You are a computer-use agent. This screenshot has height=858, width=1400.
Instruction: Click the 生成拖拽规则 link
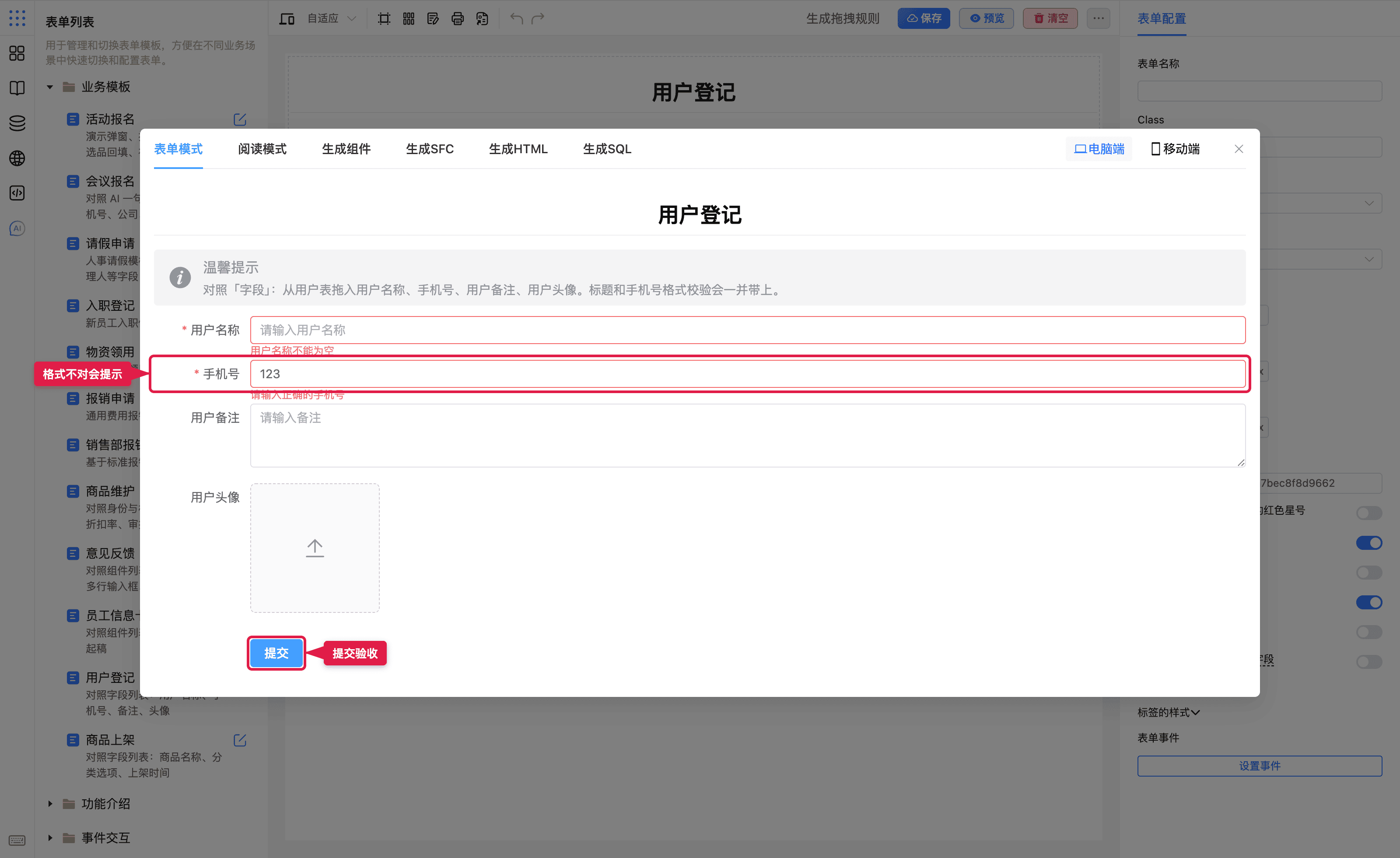click(x=843, y=19)
